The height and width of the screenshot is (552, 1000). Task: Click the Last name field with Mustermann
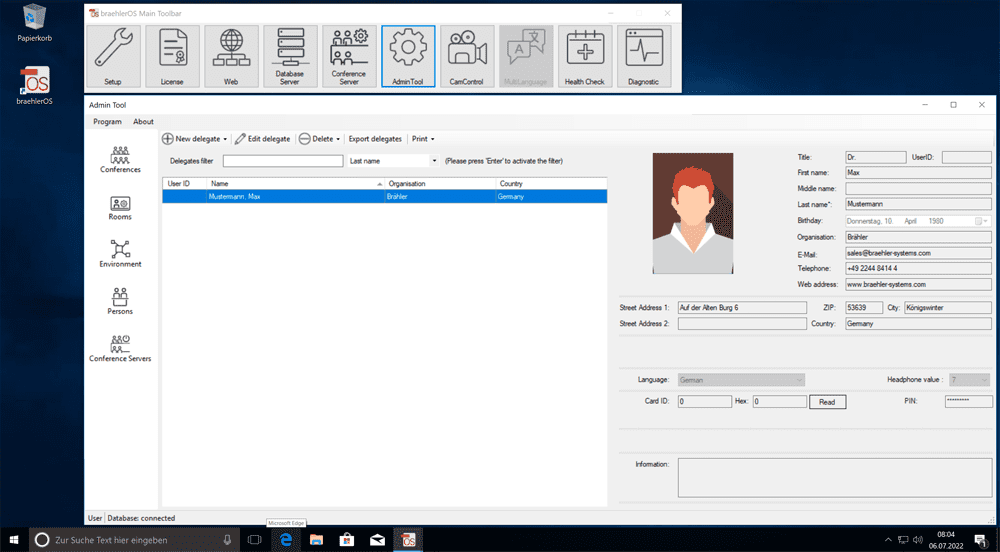click(918, 205)
